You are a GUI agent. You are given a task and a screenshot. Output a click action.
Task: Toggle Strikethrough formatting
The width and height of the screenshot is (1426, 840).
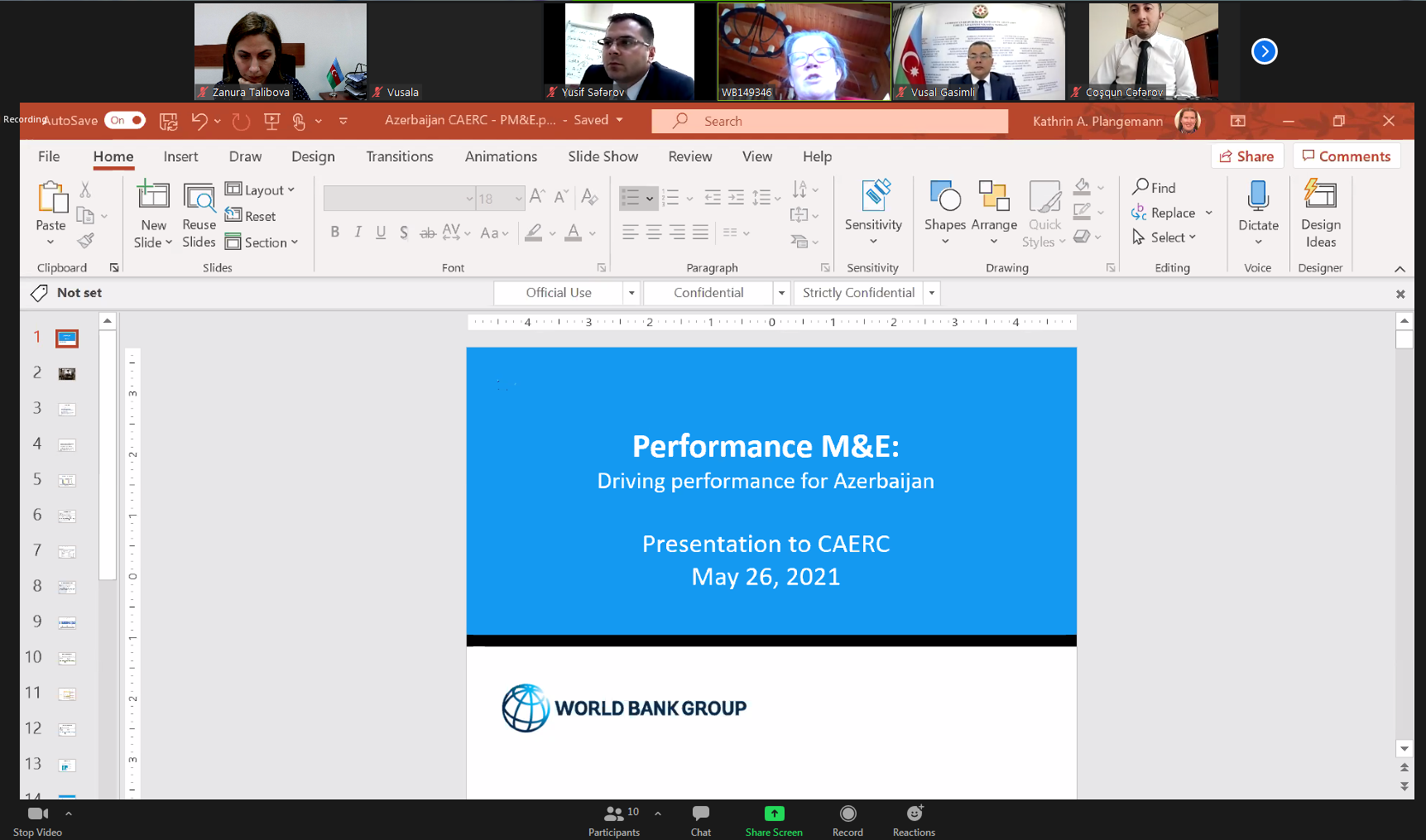pos(427,233)
